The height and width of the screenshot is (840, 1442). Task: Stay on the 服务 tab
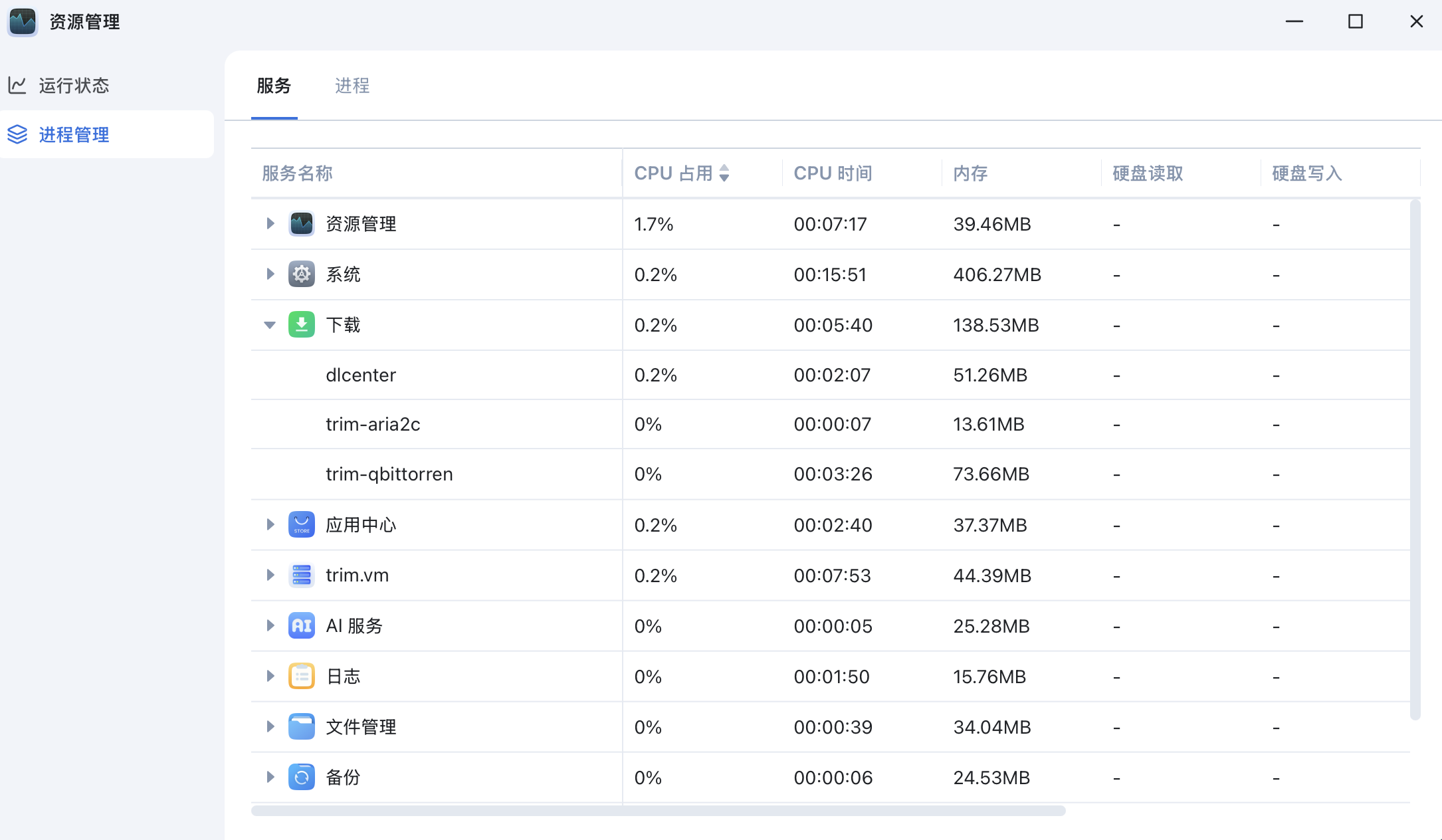click(275, 86)
